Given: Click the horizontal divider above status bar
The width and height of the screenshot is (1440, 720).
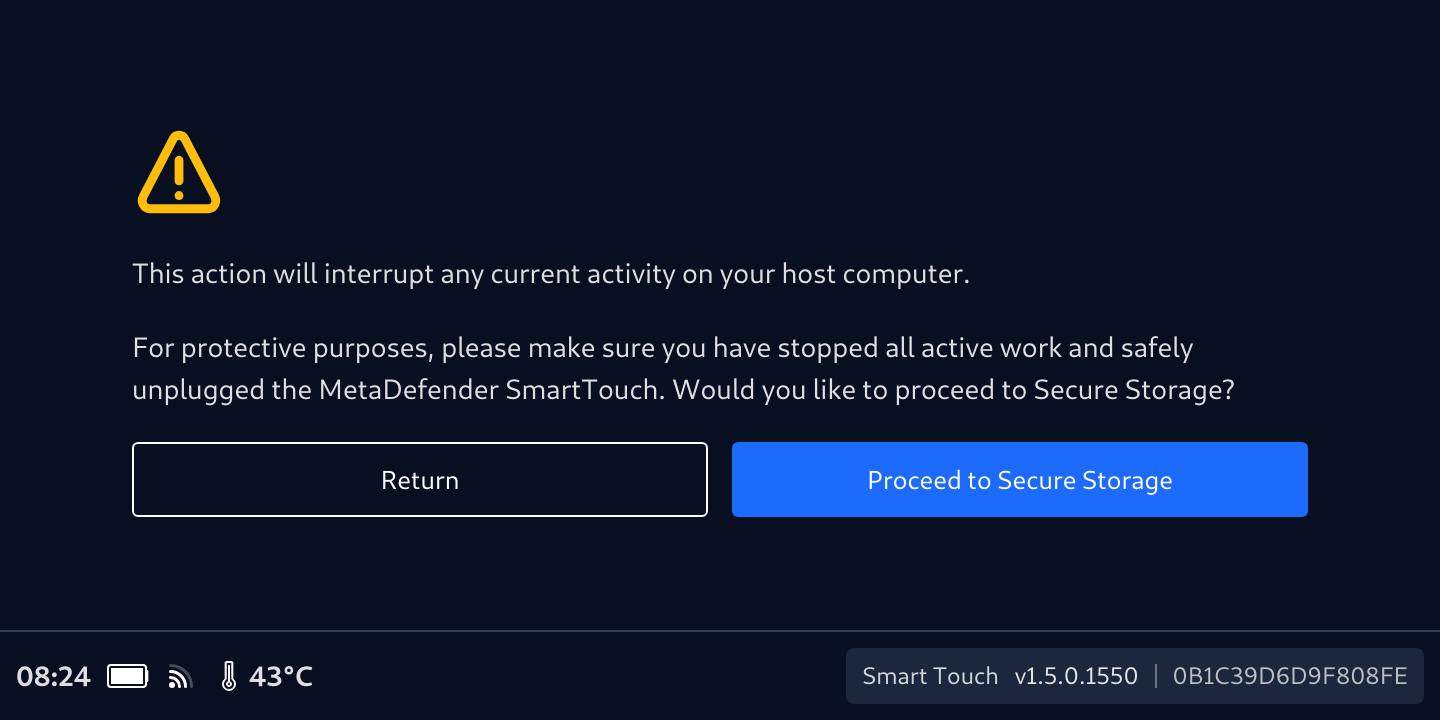Looking at the screenshot, I should pos(720,631).
